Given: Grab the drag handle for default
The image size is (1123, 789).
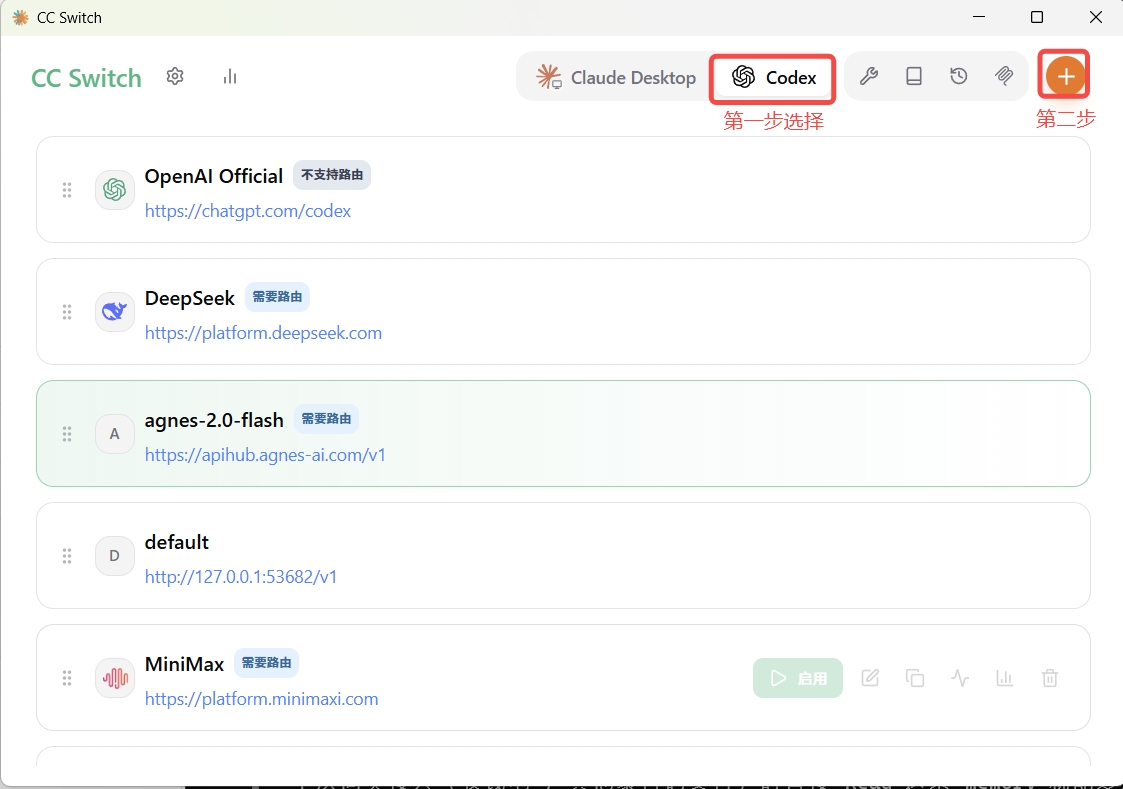Looking at the screenshot, I should click(67, 556).
